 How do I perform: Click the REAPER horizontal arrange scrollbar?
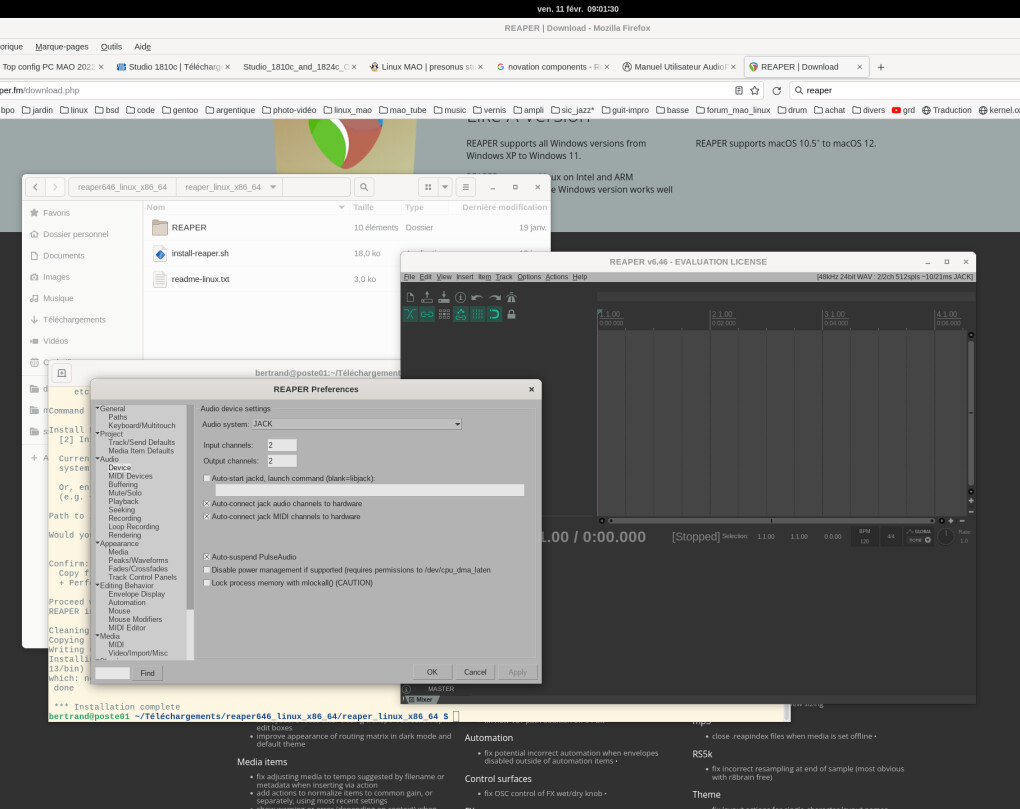point(772,521)
